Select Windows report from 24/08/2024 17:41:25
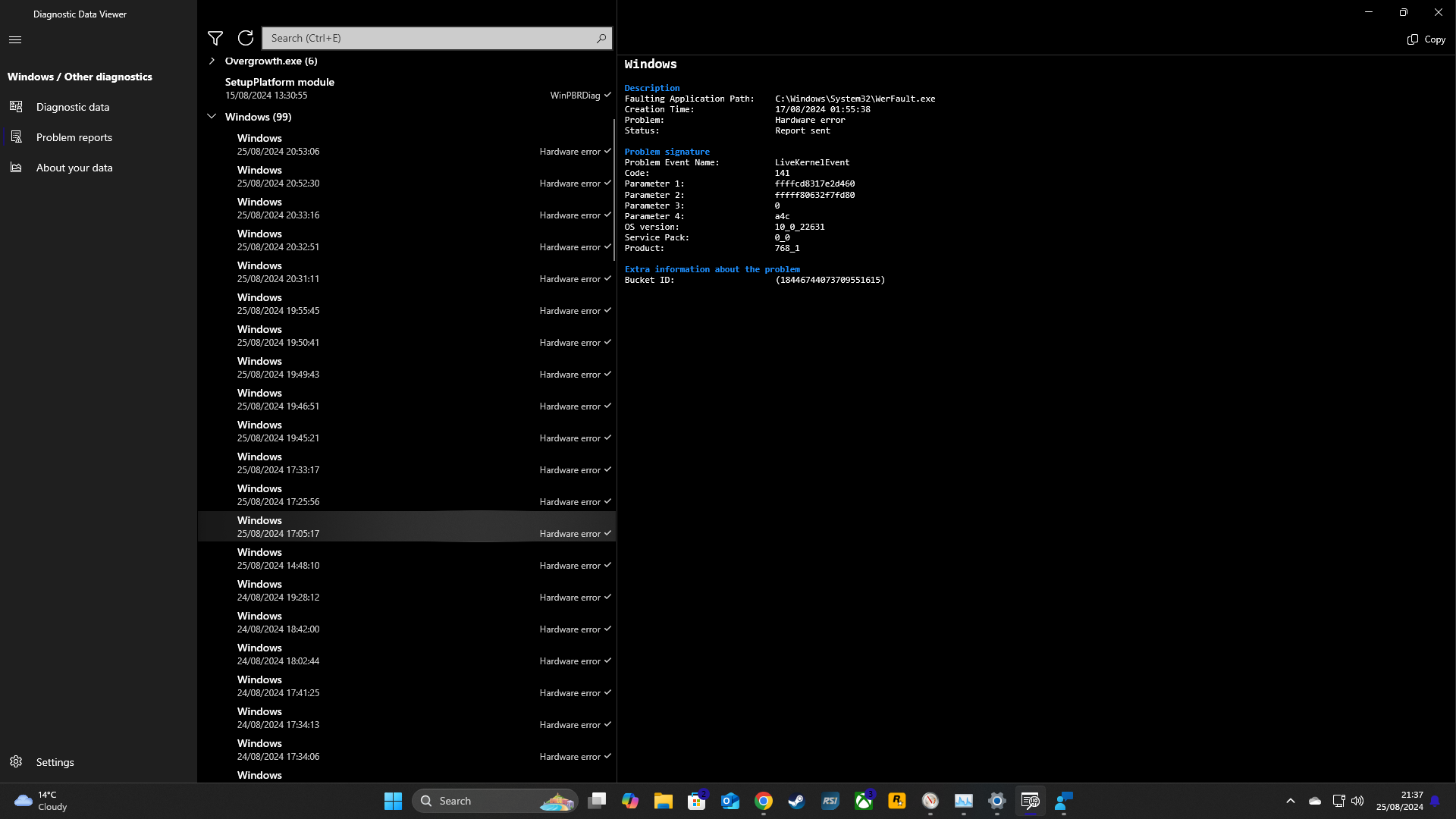Viewport: 1456px width, 819px height. pyautogui.click(x=406, y=686)
